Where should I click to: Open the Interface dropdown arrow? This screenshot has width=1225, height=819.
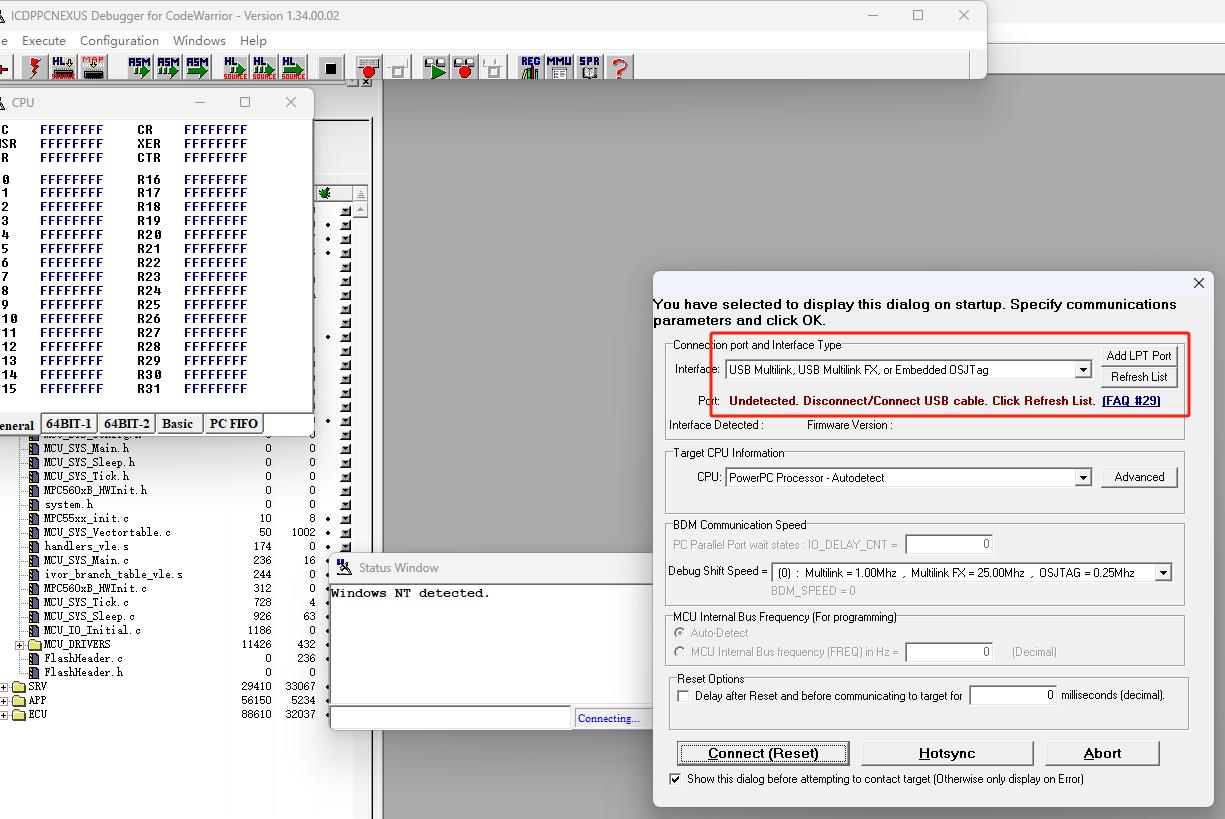[x=1082, y=370]
